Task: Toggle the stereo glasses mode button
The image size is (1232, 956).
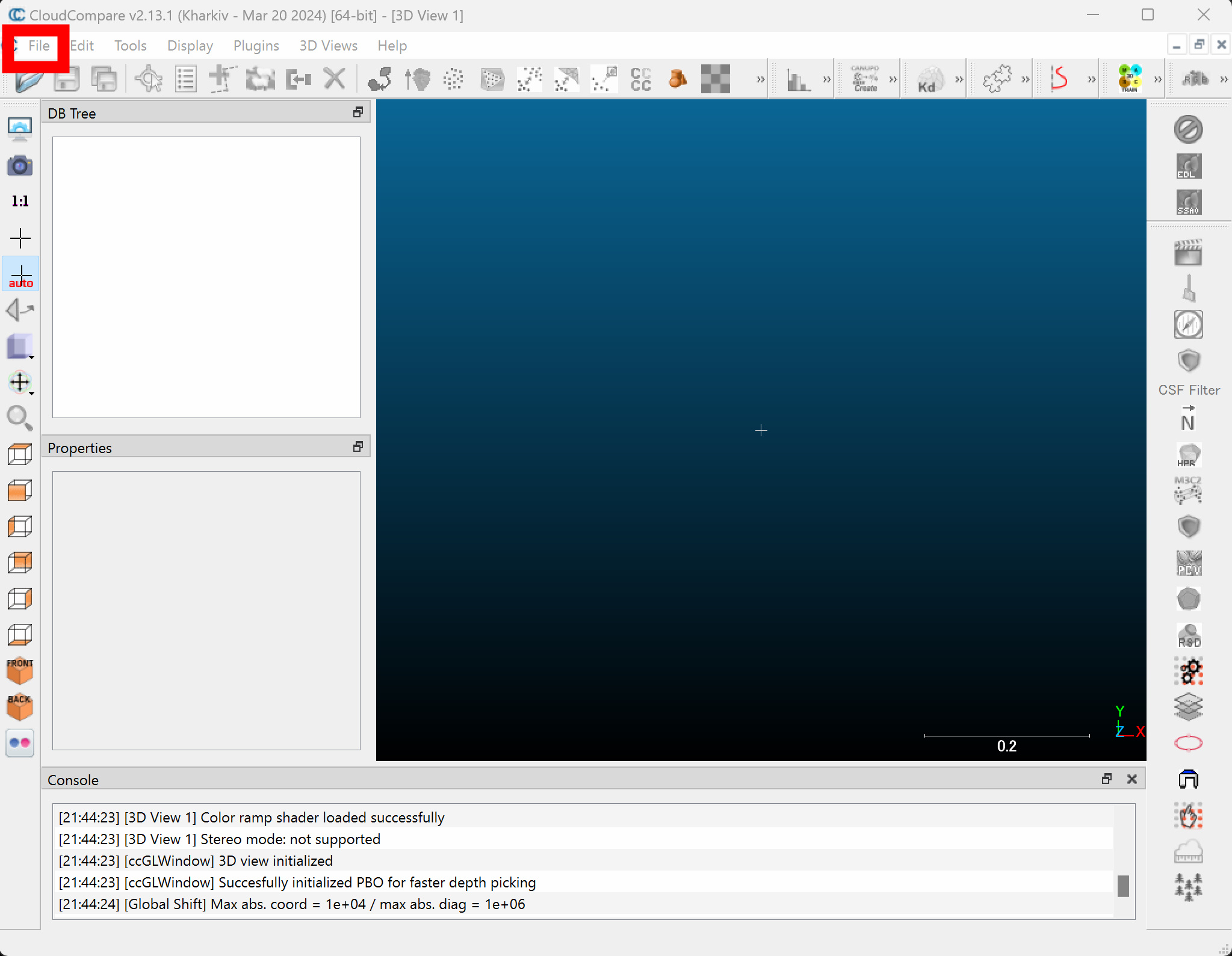Action: [20, 743]
